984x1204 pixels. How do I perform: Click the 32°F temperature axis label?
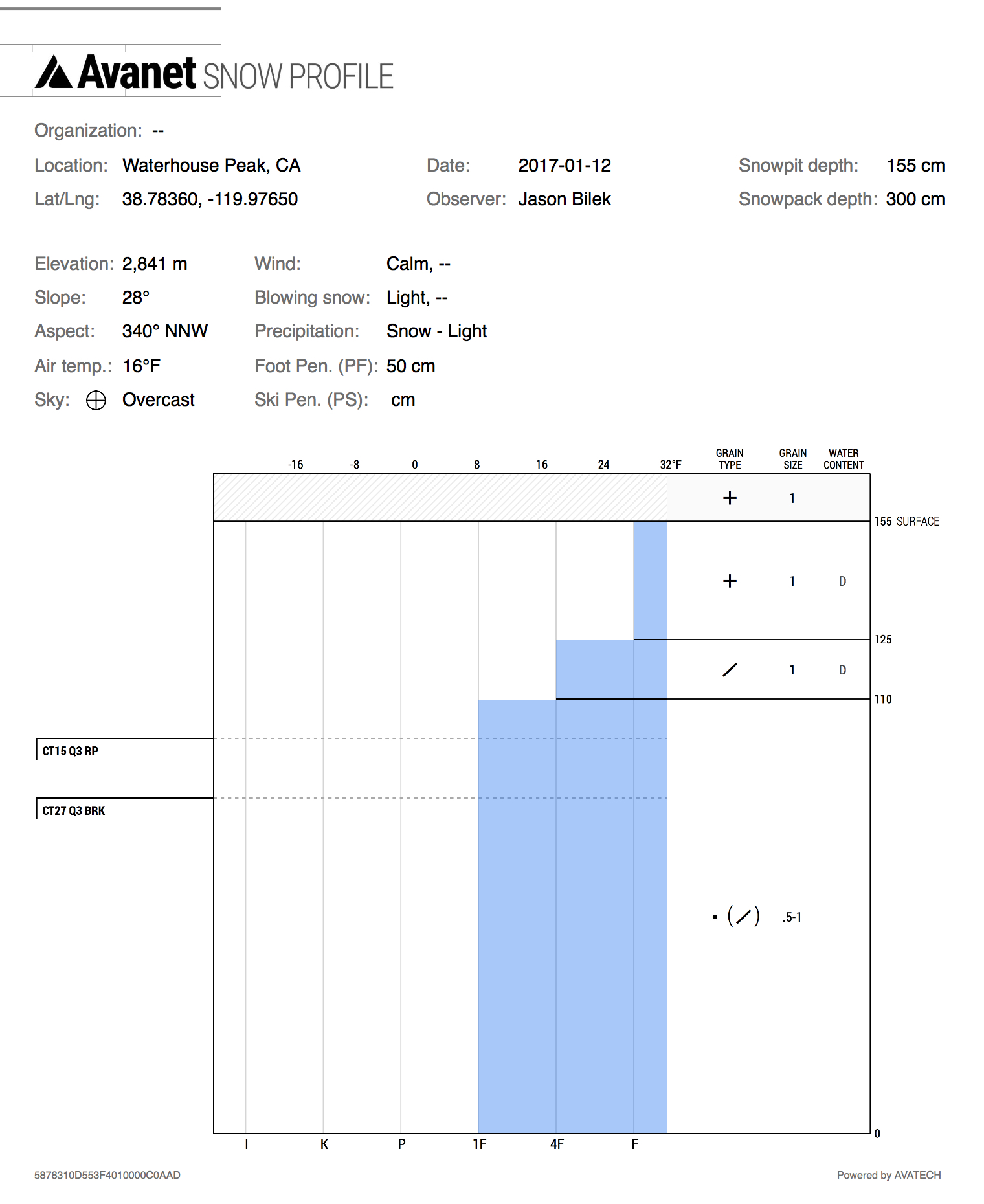coord(671,465)
